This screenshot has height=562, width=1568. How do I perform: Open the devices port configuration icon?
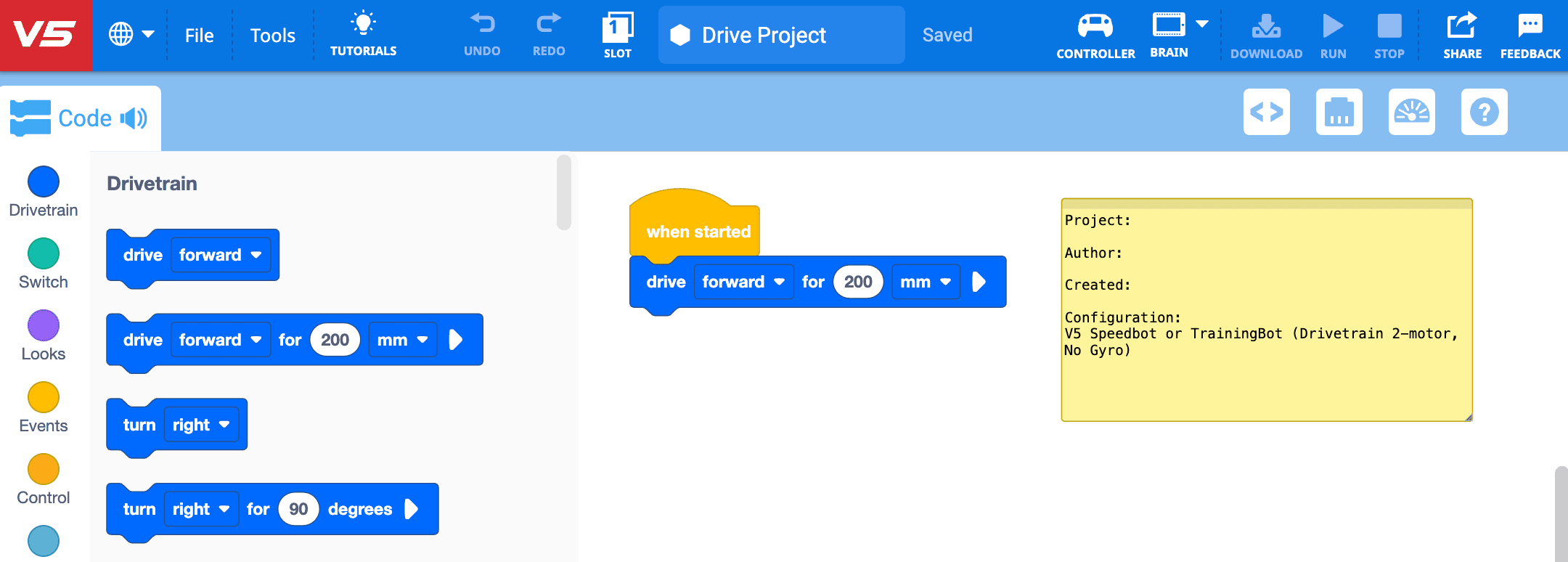pyautogui.click(x=1339, y=112)
